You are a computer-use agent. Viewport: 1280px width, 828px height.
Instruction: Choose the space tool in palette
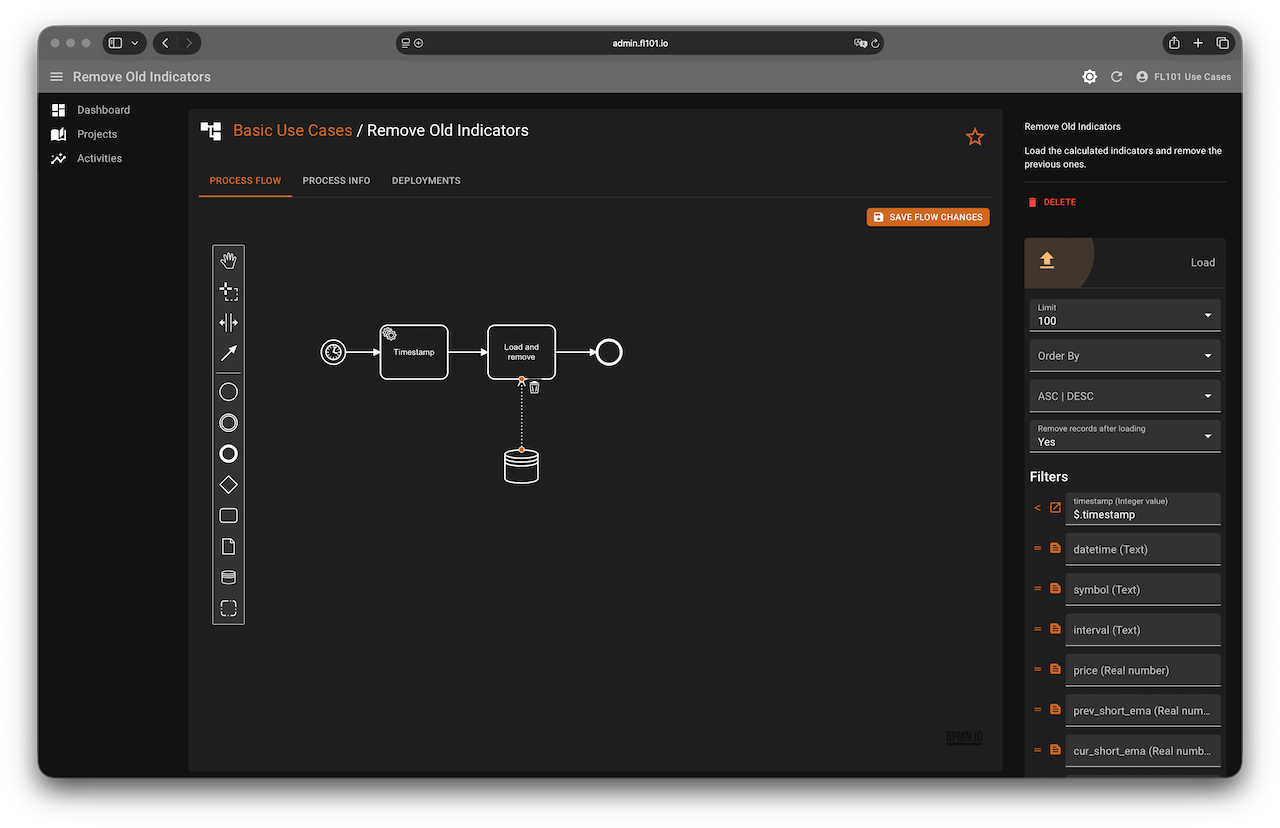[x=228, y=322]
